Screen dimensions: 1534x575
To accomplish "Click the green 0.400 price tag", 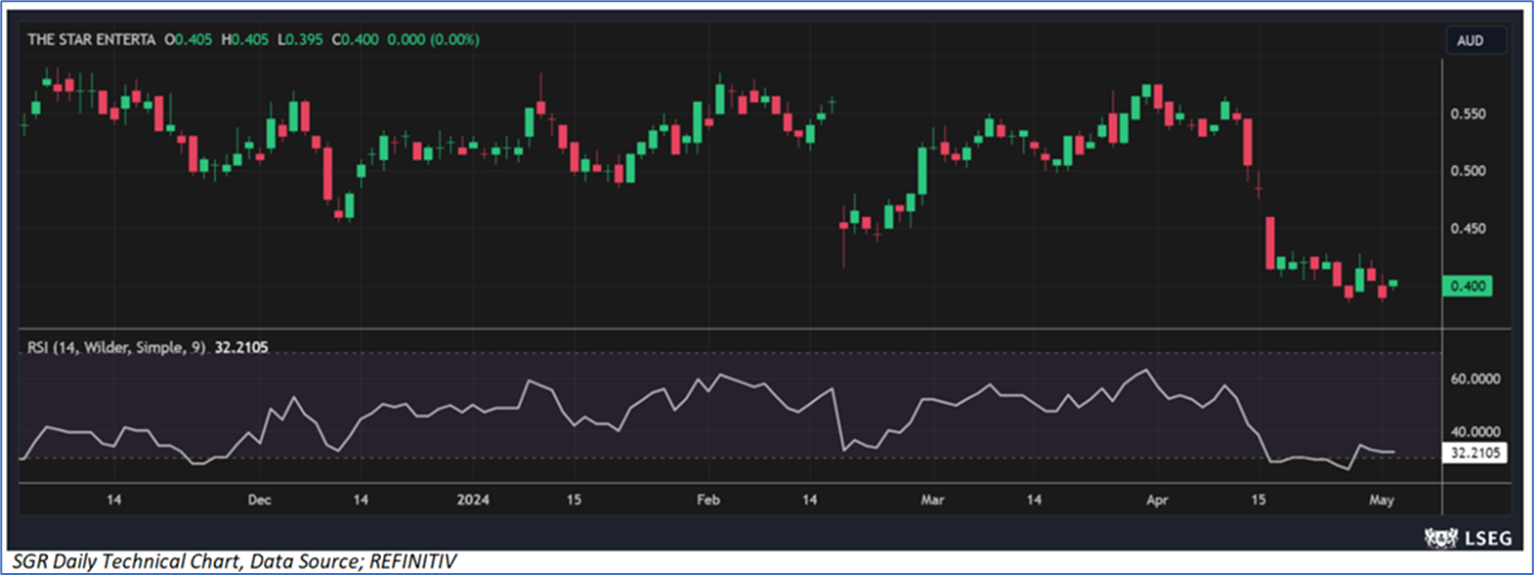I will (1469, 286).
